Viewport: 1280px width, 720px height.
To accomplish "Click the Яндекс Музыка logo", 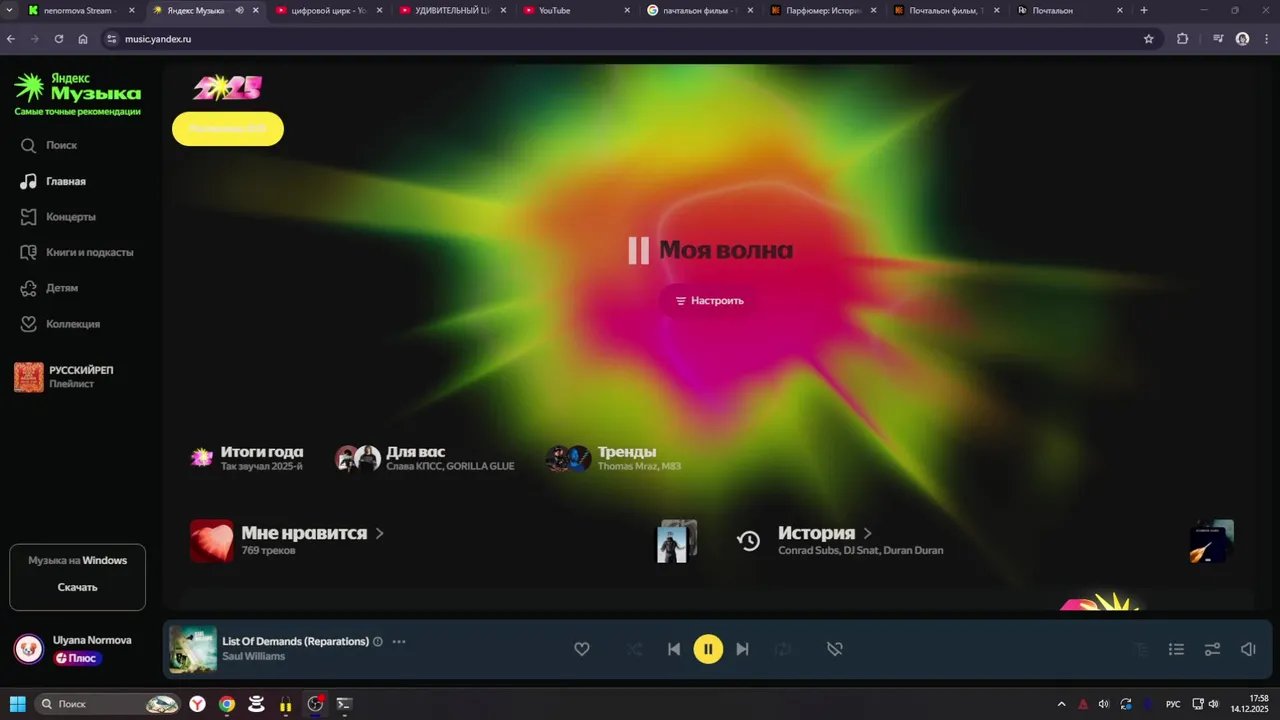I will coord(77,93).
